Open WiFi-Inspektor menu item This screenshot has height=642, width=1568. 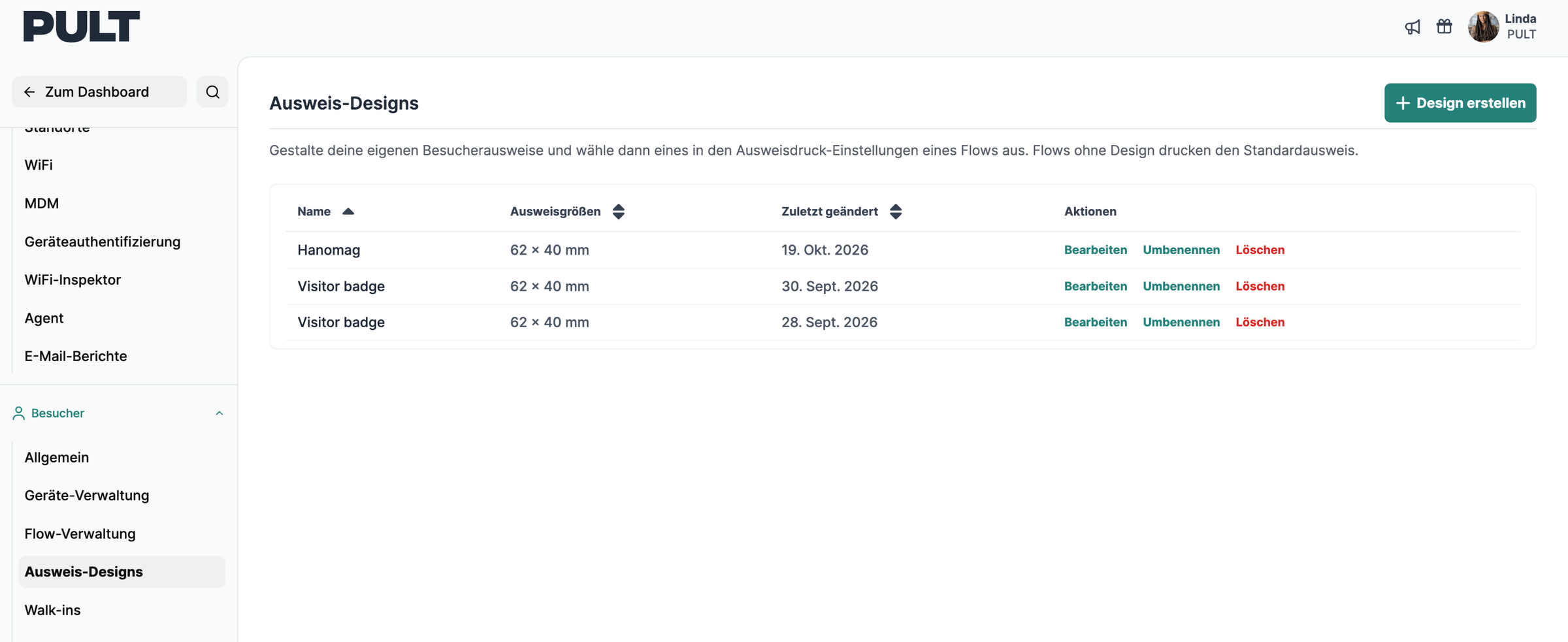[x=73, y=280]
